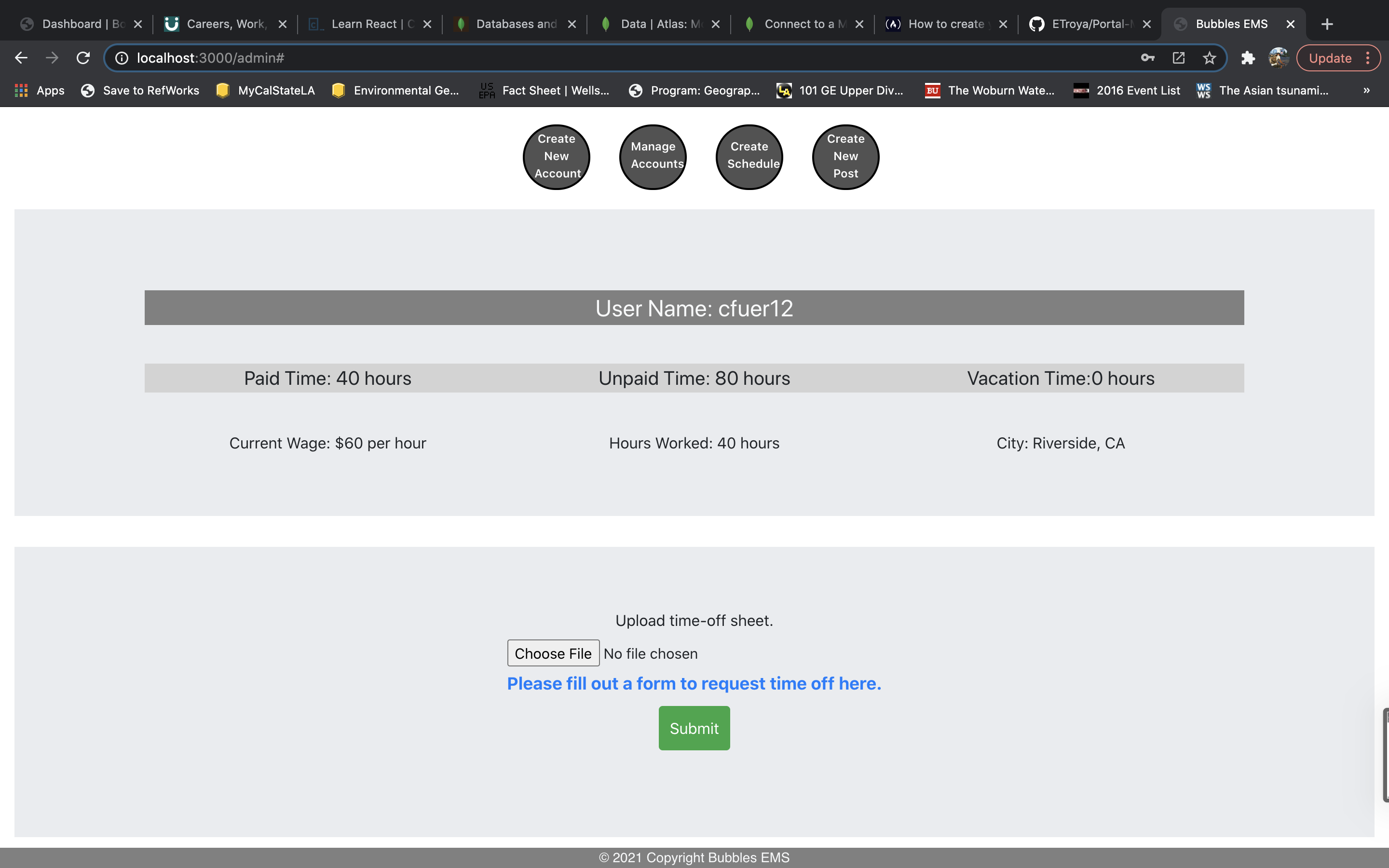Switch to the Learn React tab
The image size is (1389, 868).
tap(368, 24)
